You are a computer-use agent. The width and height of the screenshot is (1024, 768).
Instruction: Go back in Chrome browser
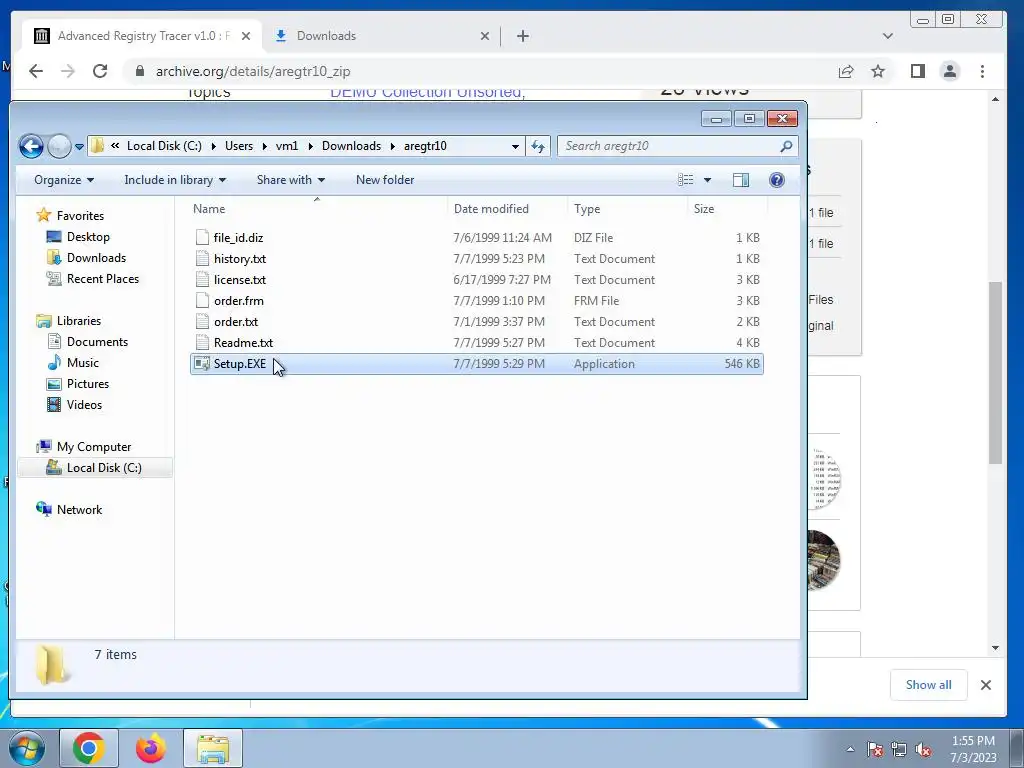(x=36, y=71)
